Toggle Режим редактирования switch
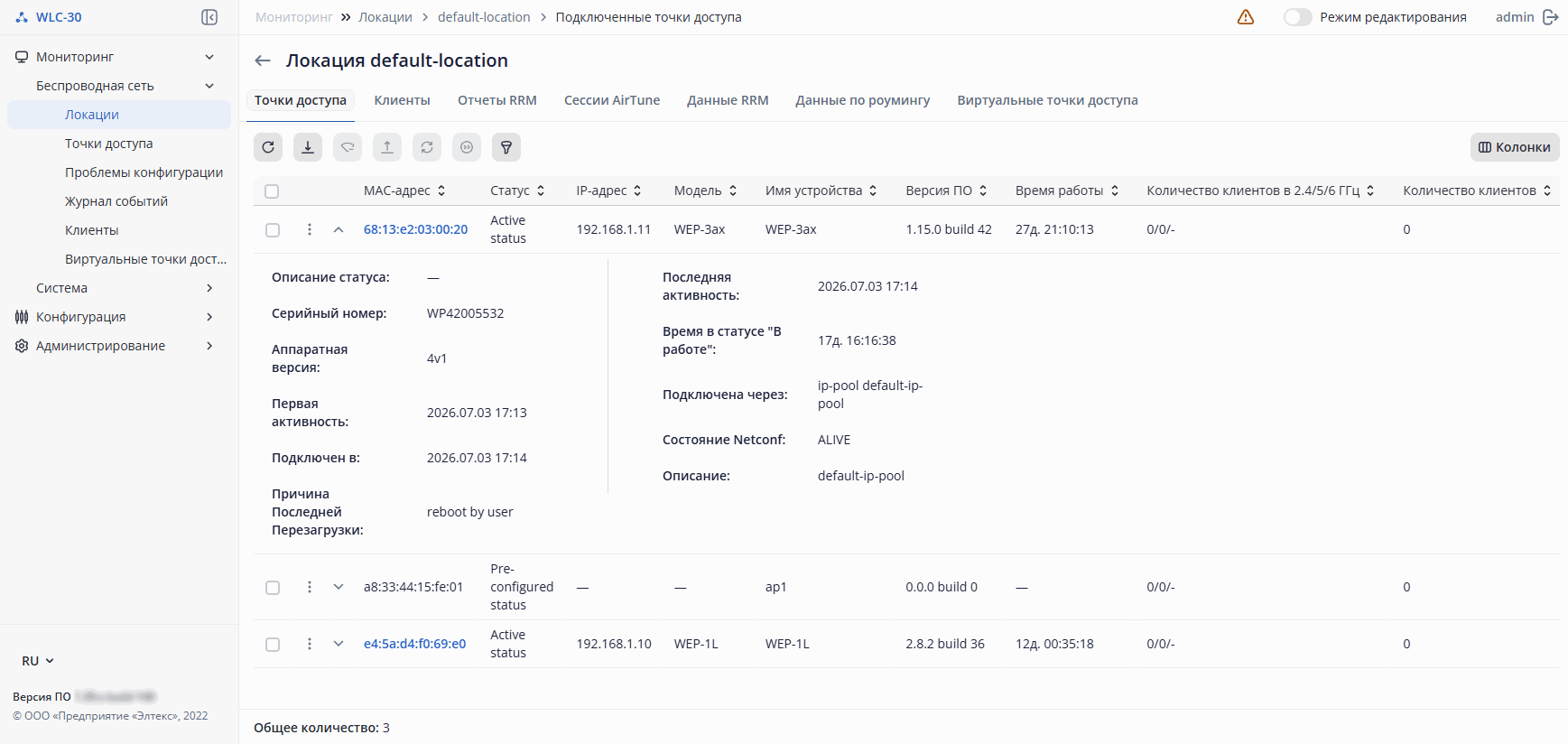 (1297, 17)
